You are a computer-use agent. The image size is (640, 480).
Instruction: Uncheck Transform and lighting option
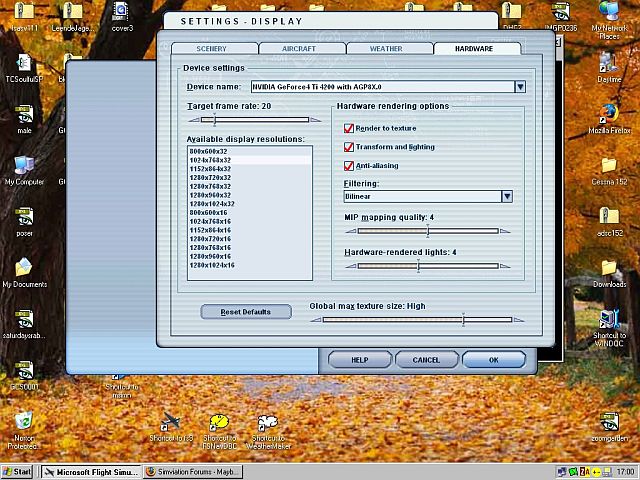tap(349, 147)
